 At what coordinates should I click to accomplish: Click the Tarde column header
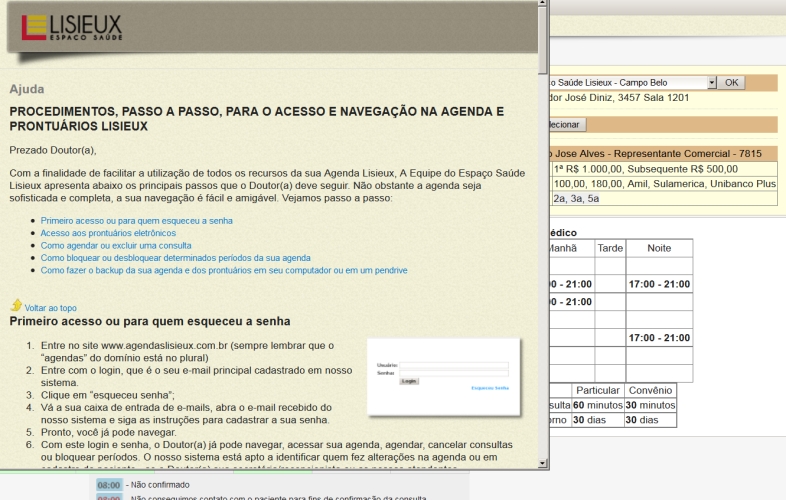pyautogui.click(x=610, y=248)
